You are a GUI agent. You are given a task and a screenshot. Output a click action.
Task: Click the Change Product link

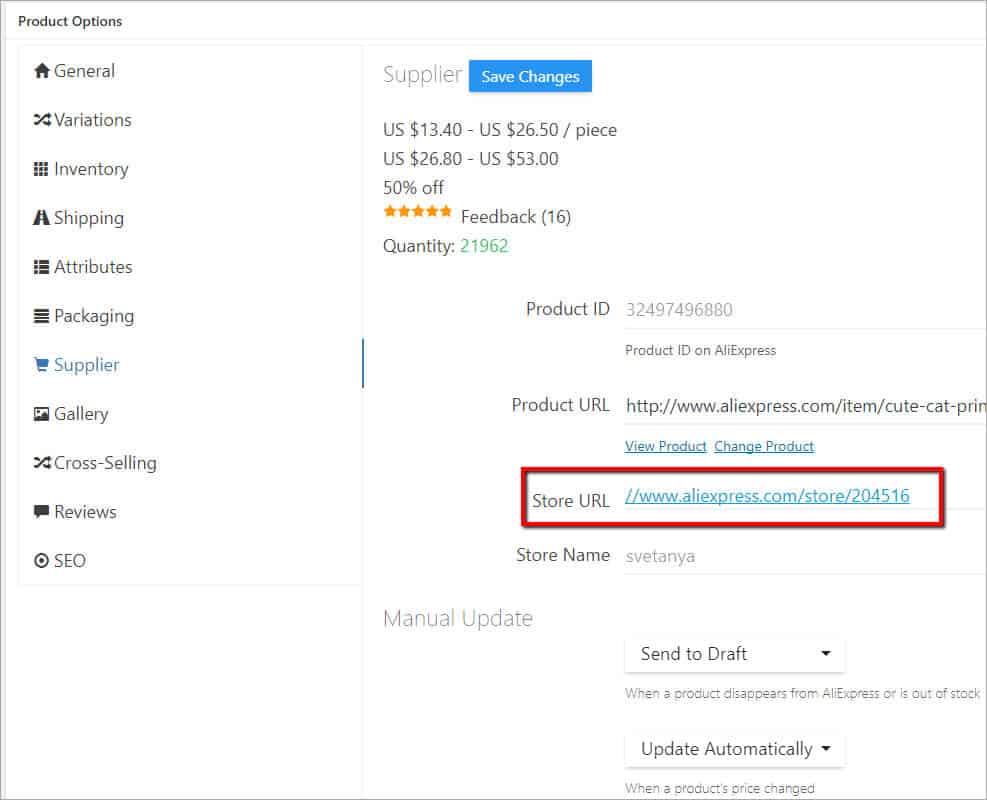pyautogui.click(x=764, y=446)
